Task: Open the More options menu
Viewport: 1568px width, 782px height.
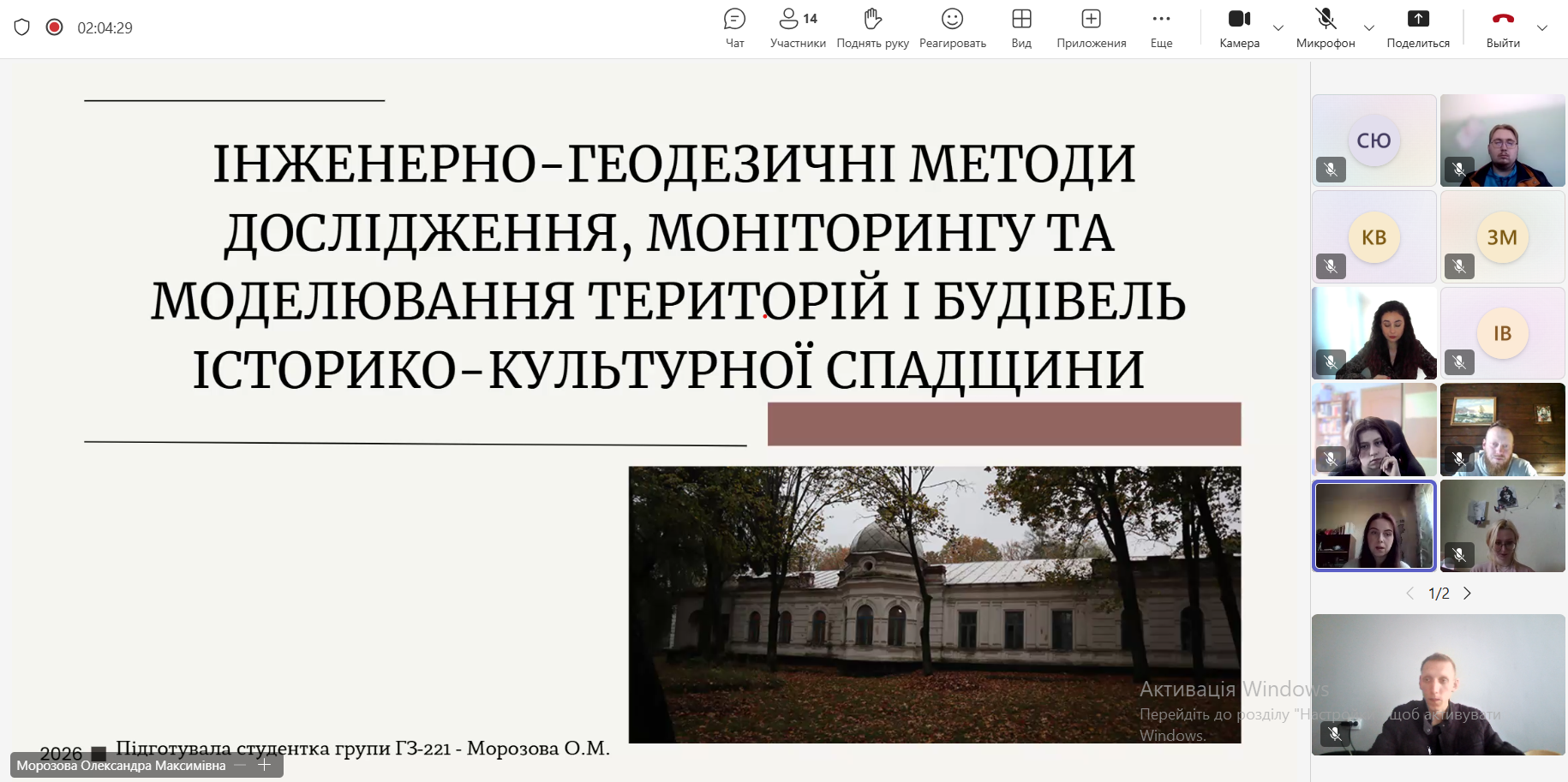Action: point(1161,27)
